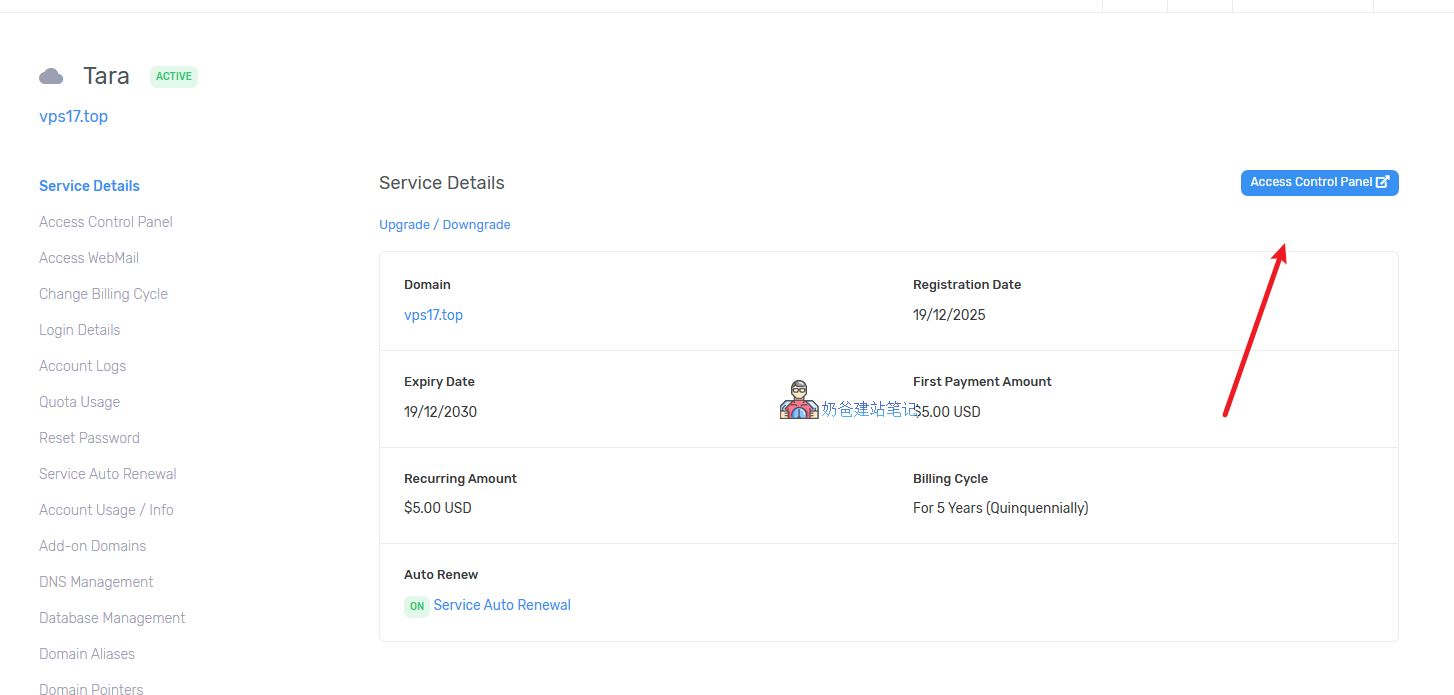
Task: Select Reset Password in the sidebar
Action: (x=89, y=438)
